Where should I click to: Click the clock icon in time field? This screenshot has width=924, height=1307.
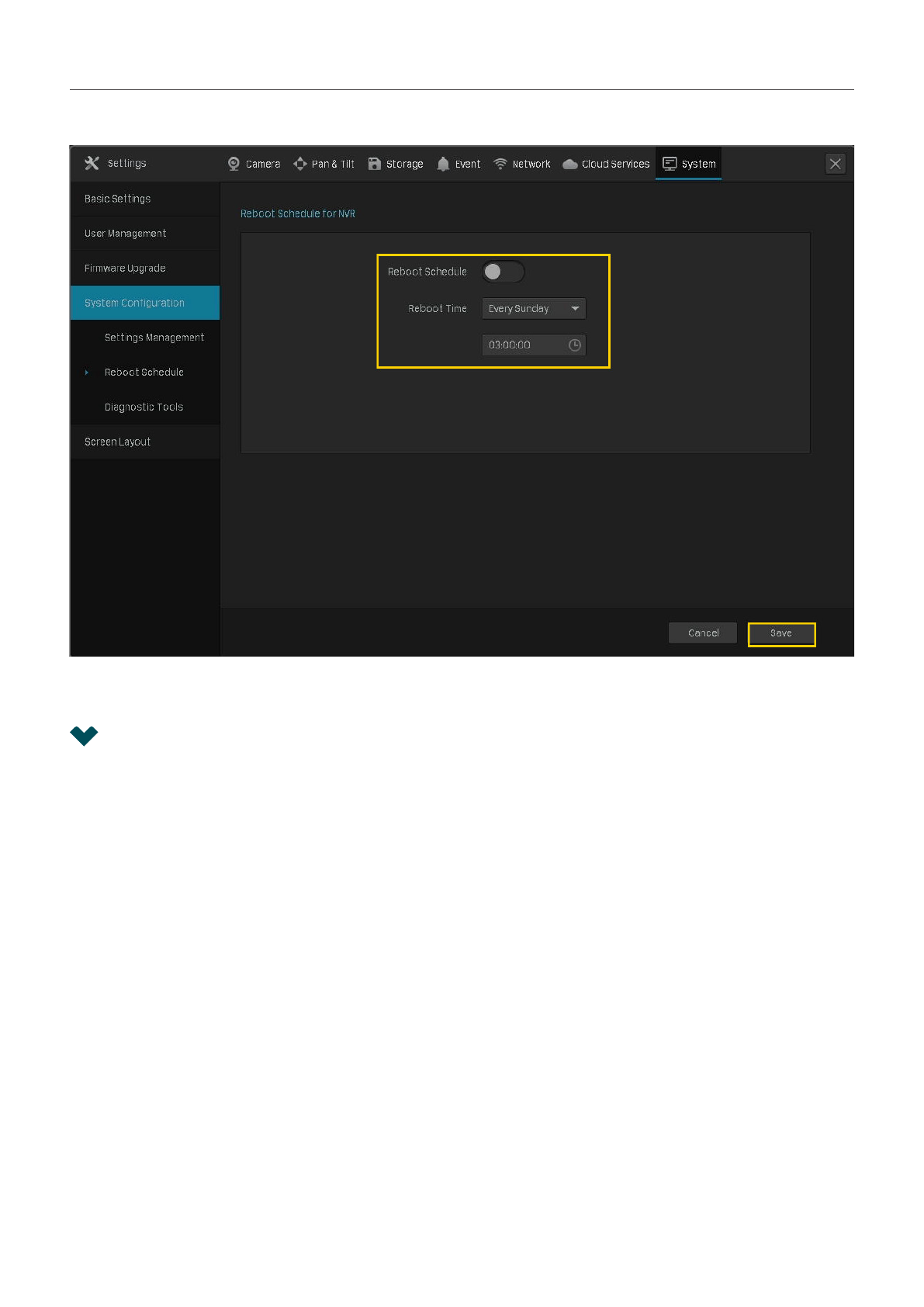point(575,345)
